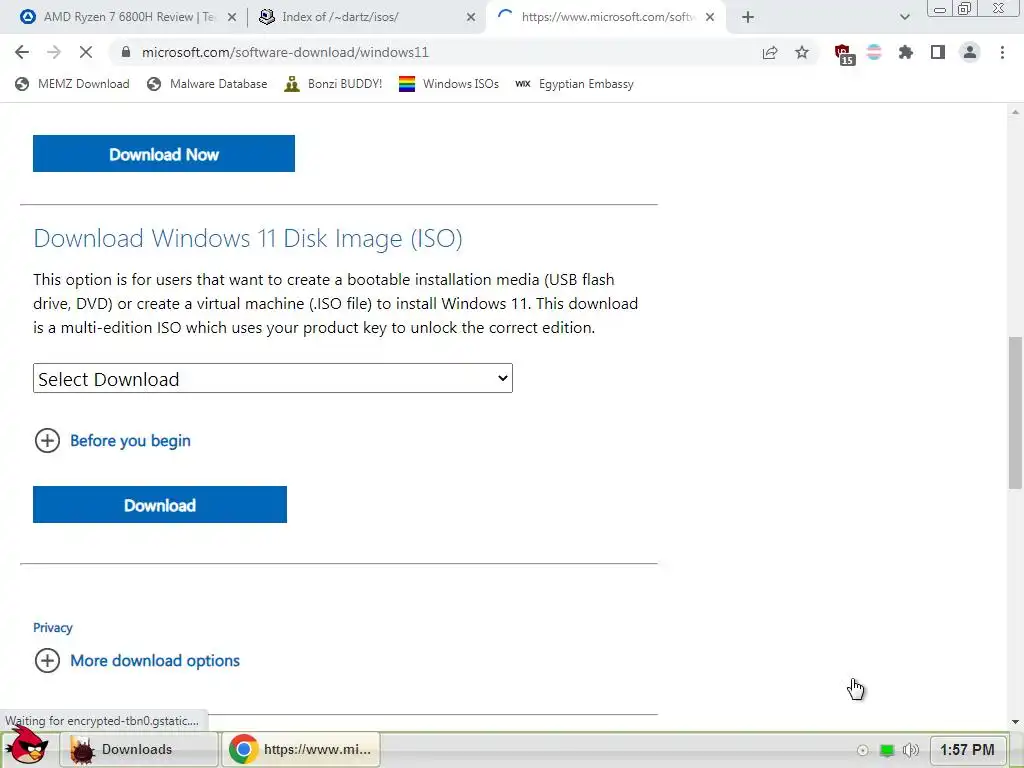Click the lock icon in address bar
This screenshot has width=1024, height=768.
(126, 52)
